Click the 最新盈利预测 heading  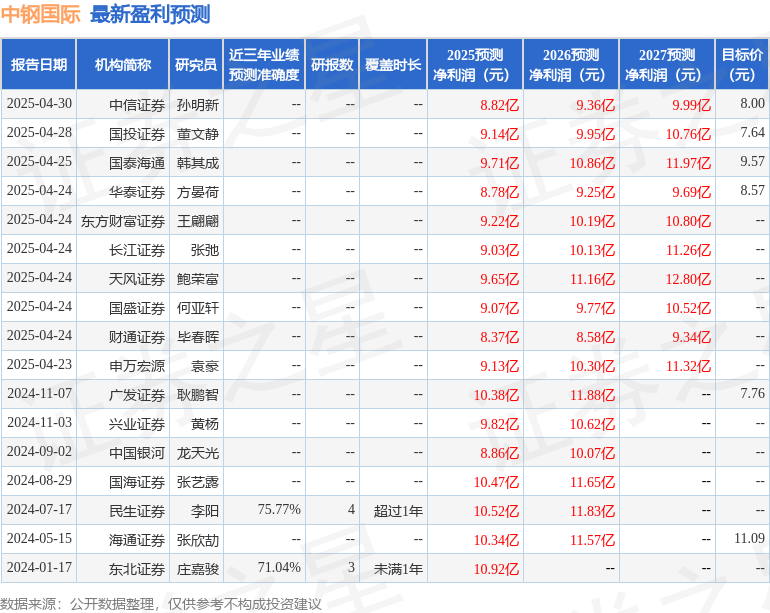click(x=150, y=14)
